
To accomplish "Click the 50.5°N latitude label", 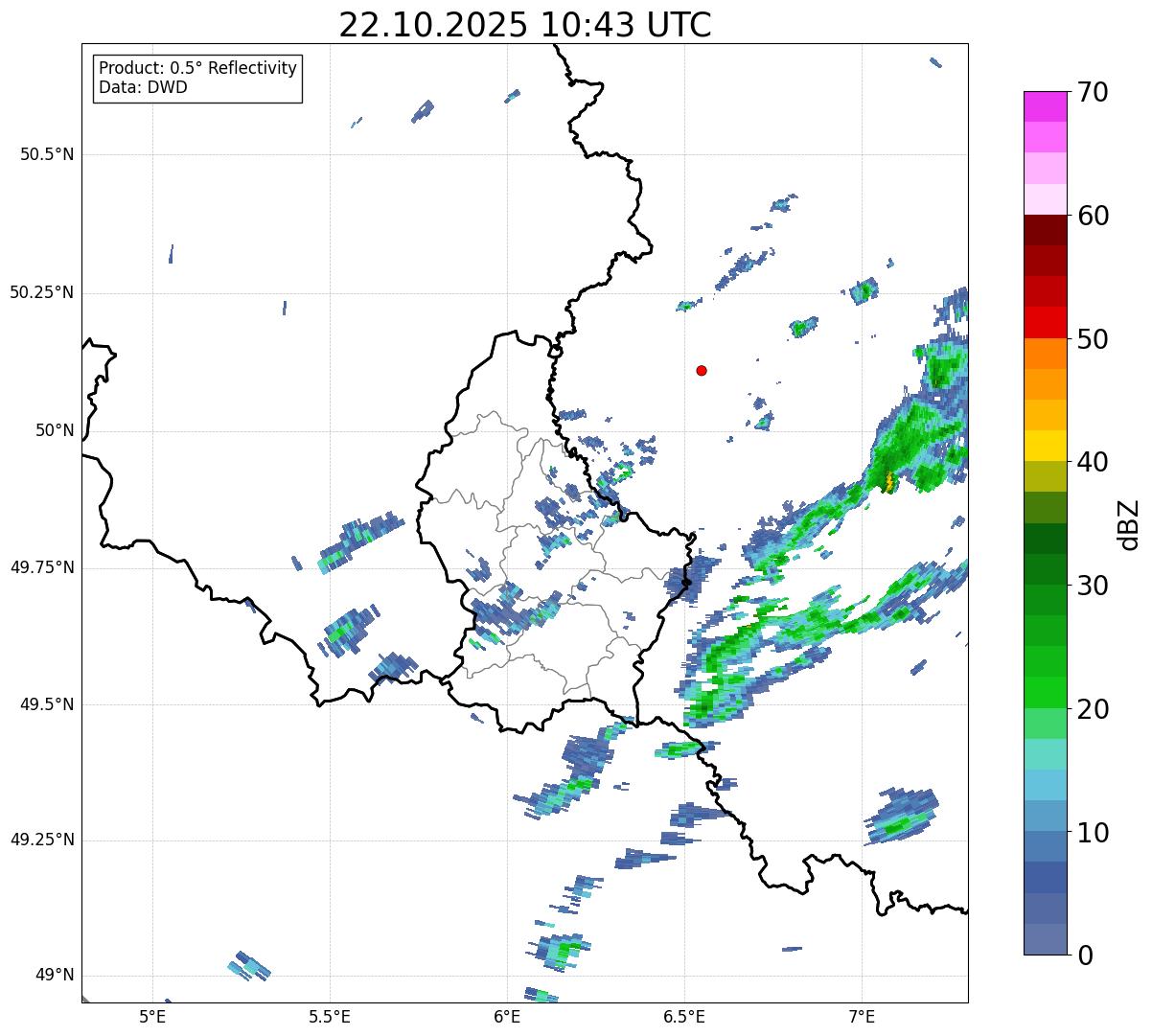I will point(47,154).
